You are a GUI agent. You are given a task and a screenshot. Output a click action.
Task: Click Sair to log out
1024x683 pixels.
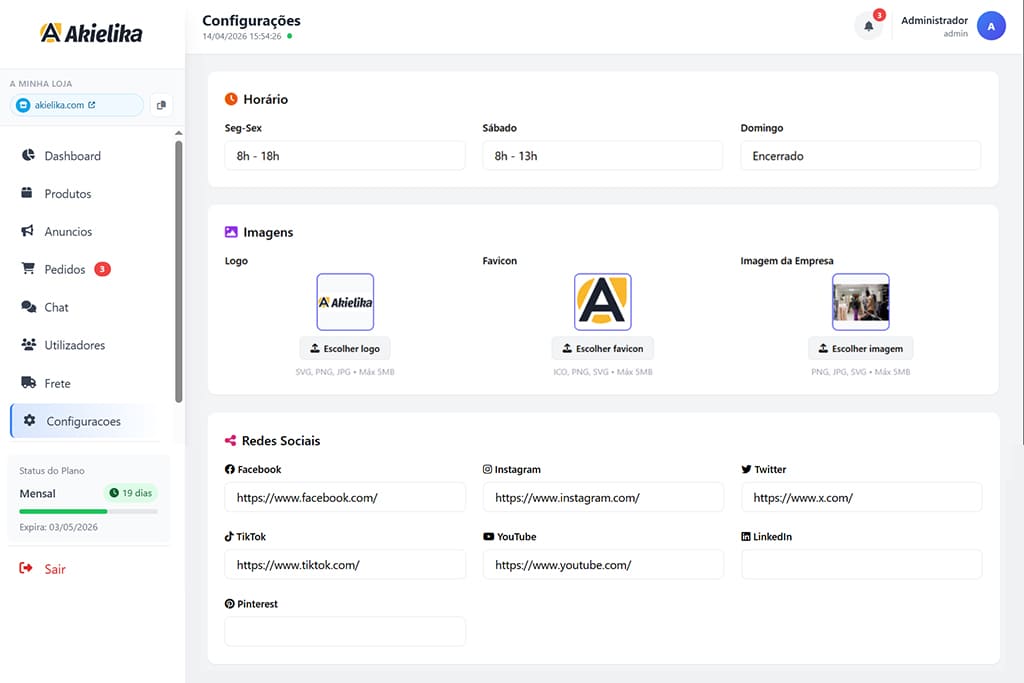pyautogui.click(x=54, y=569)
